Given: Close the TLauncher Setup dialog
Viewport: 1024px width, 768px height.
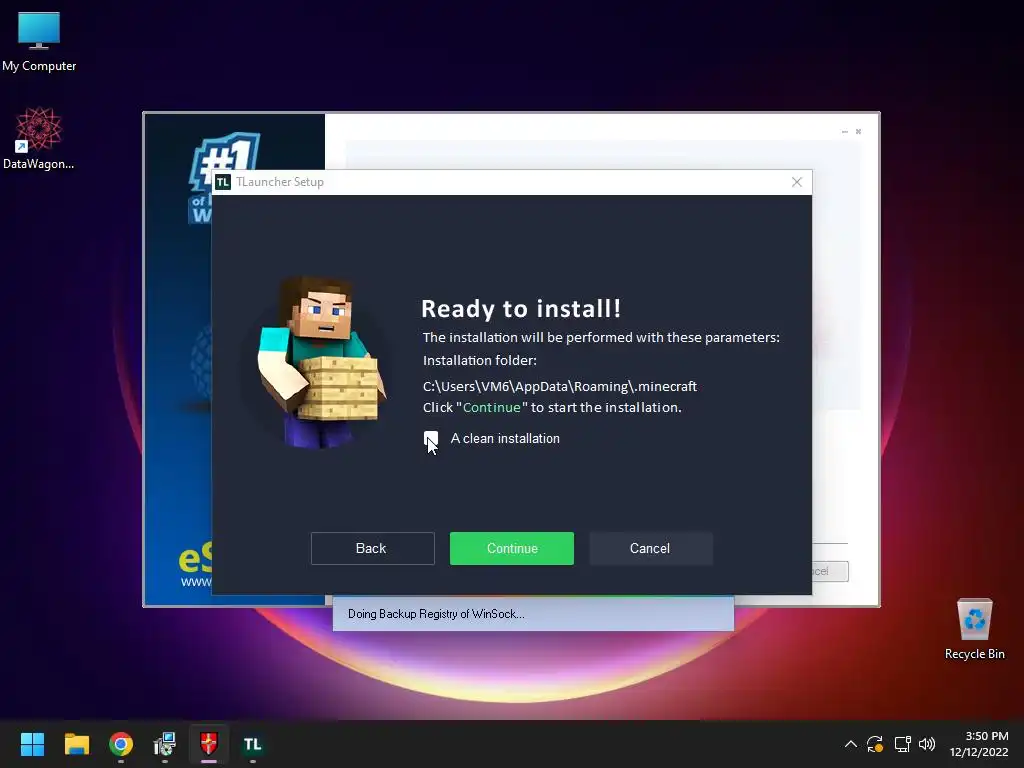Looking at the screenshot, I should point(797,182).
